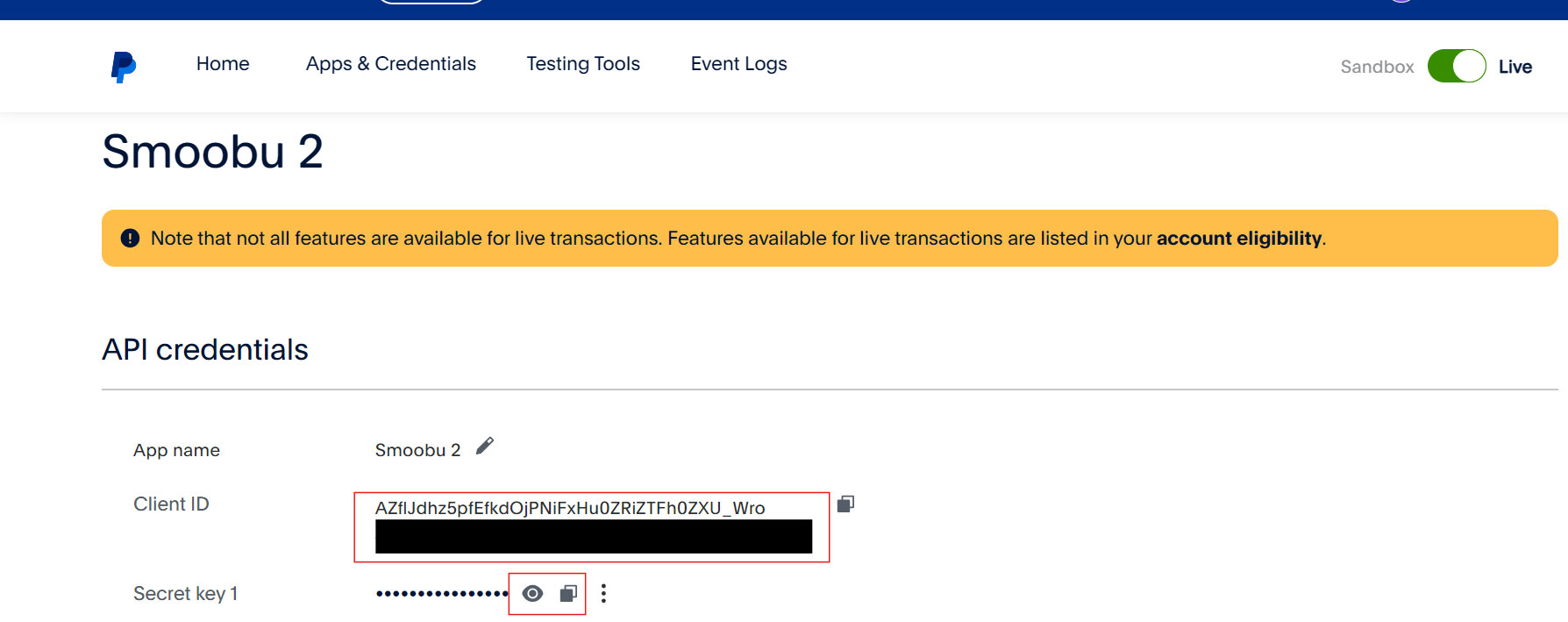Click the API credentials section heading

coord(205,350)
